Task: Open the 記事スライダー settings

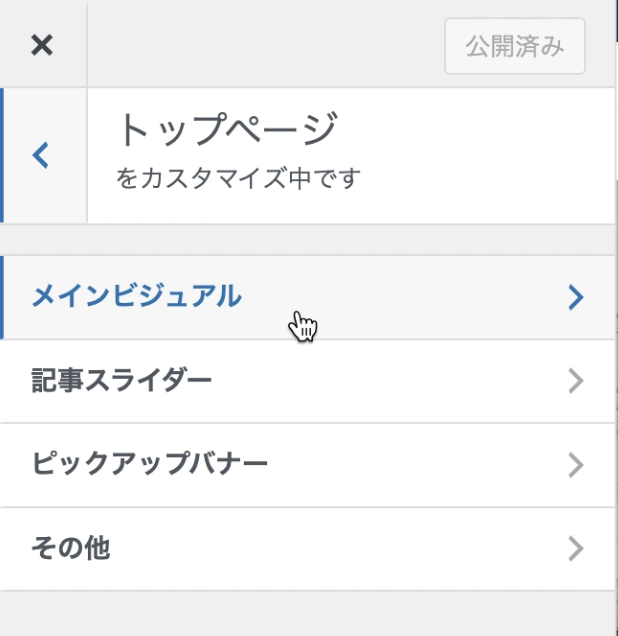Action: pyautogui.click(x=122, y=381)
